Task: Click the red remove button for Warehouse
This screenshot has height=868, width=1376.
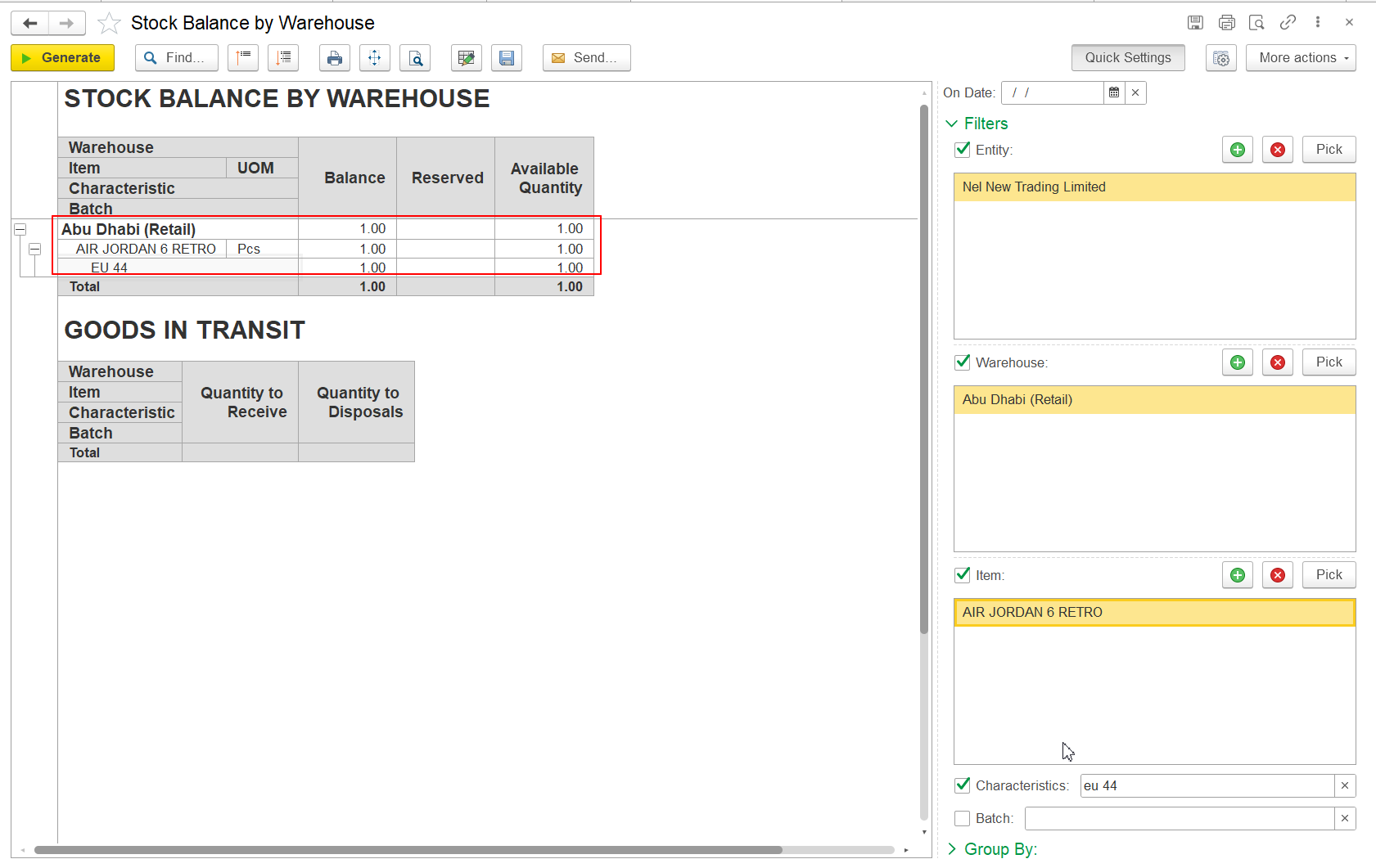Action: (1277, 362)
